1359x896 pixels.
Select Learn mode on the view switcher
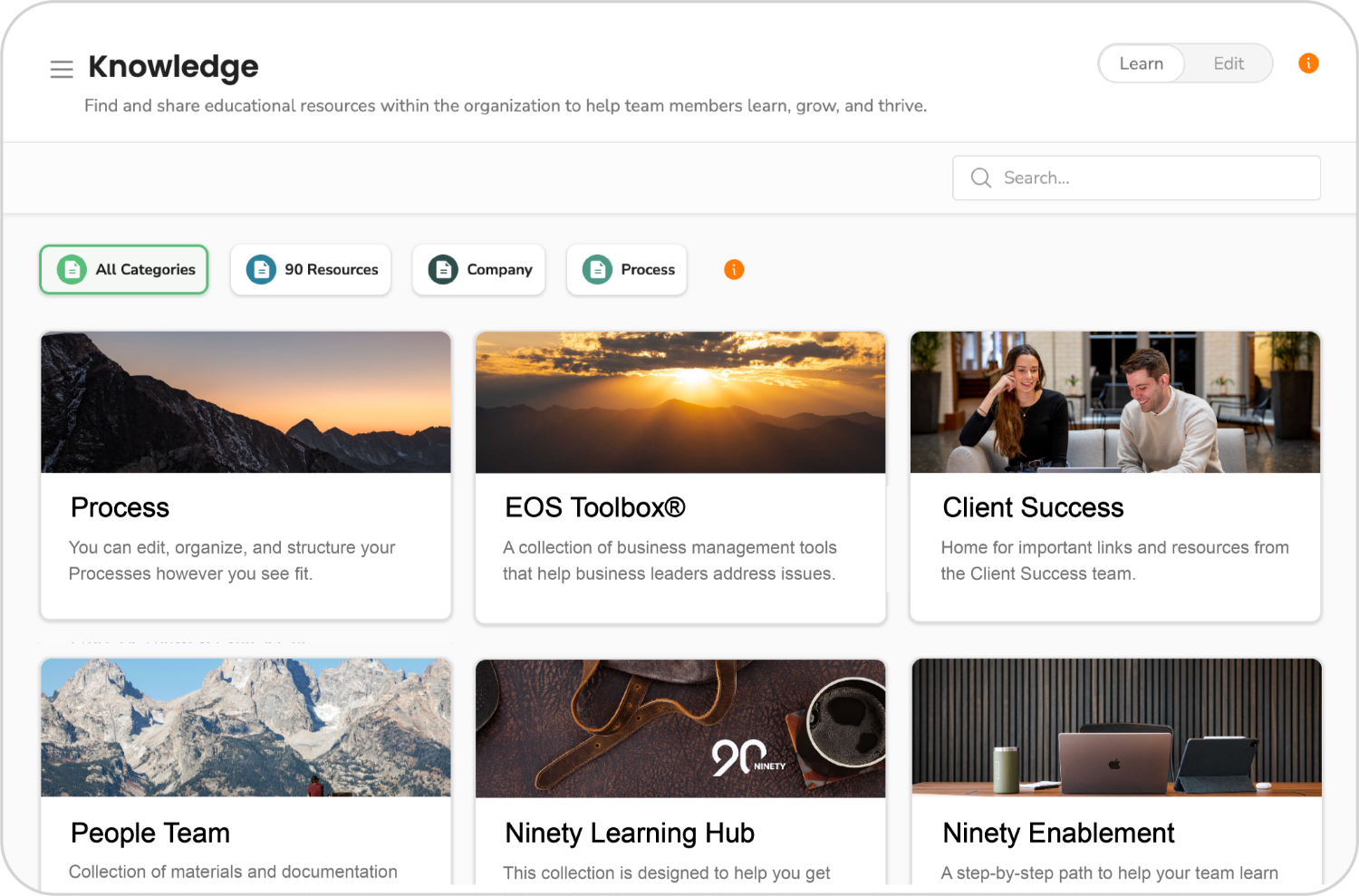(1141, 63)
